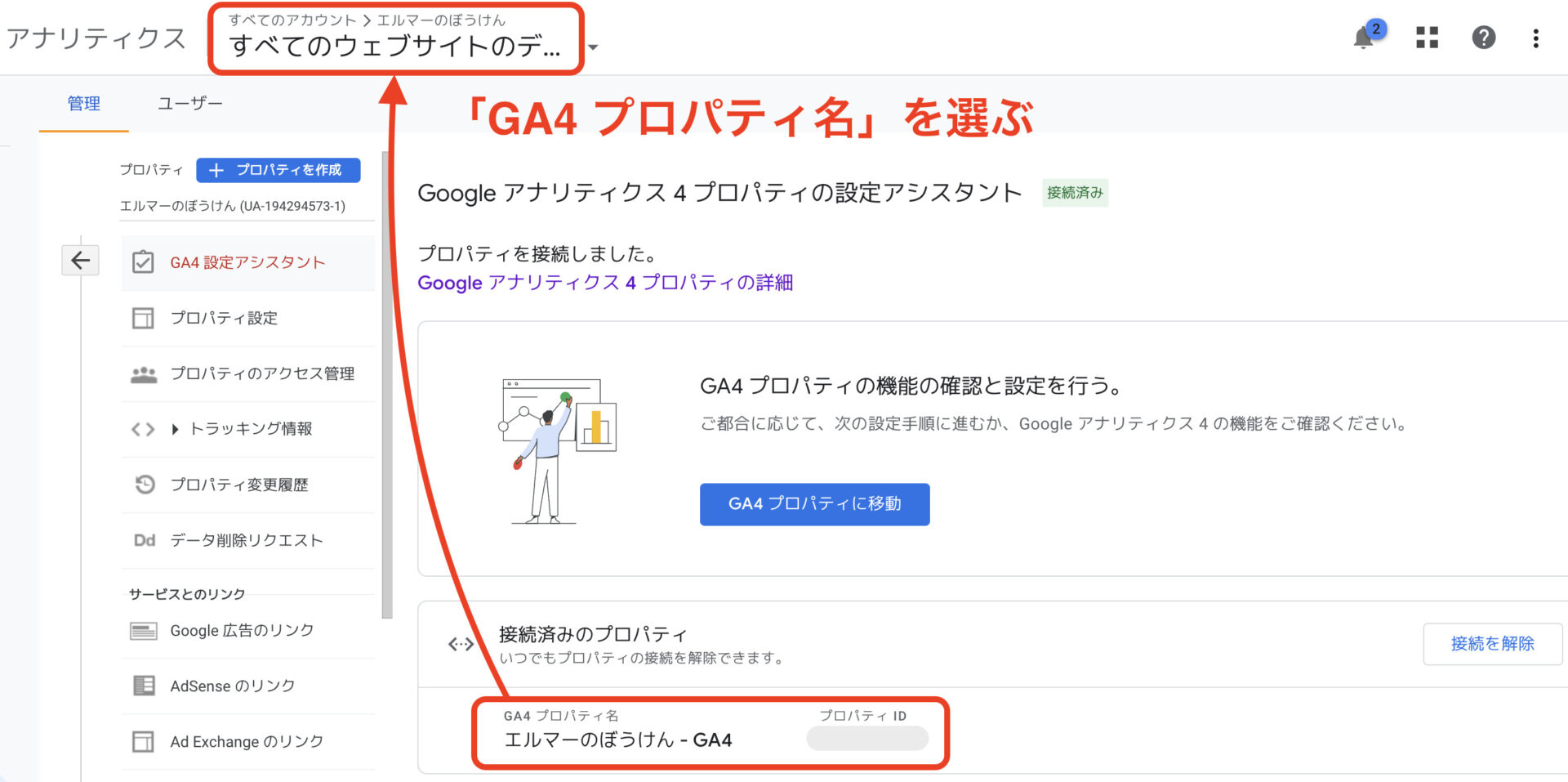The width and height of the screenshot is (1568, 782).
Task: Click the property list scrollbar
Action: (x=387, y=384)
